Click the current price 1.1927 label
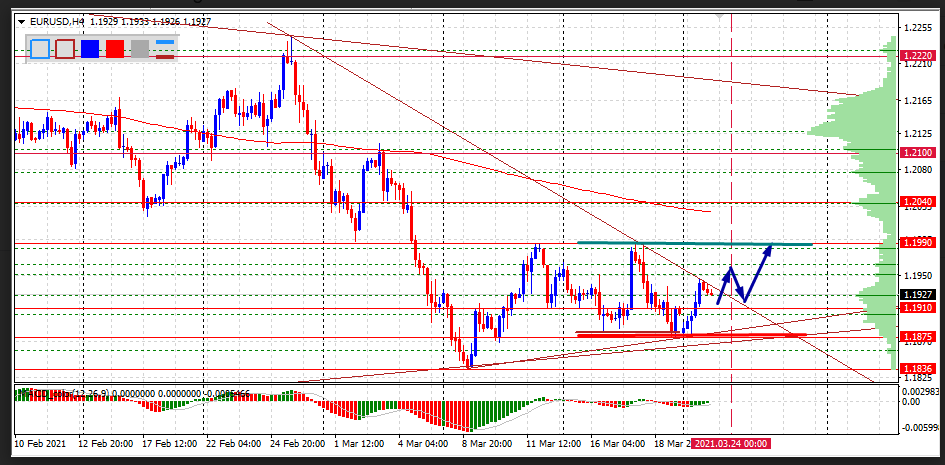Image resolution: width=945 pixels, height=465 pixels. (917, 294)
